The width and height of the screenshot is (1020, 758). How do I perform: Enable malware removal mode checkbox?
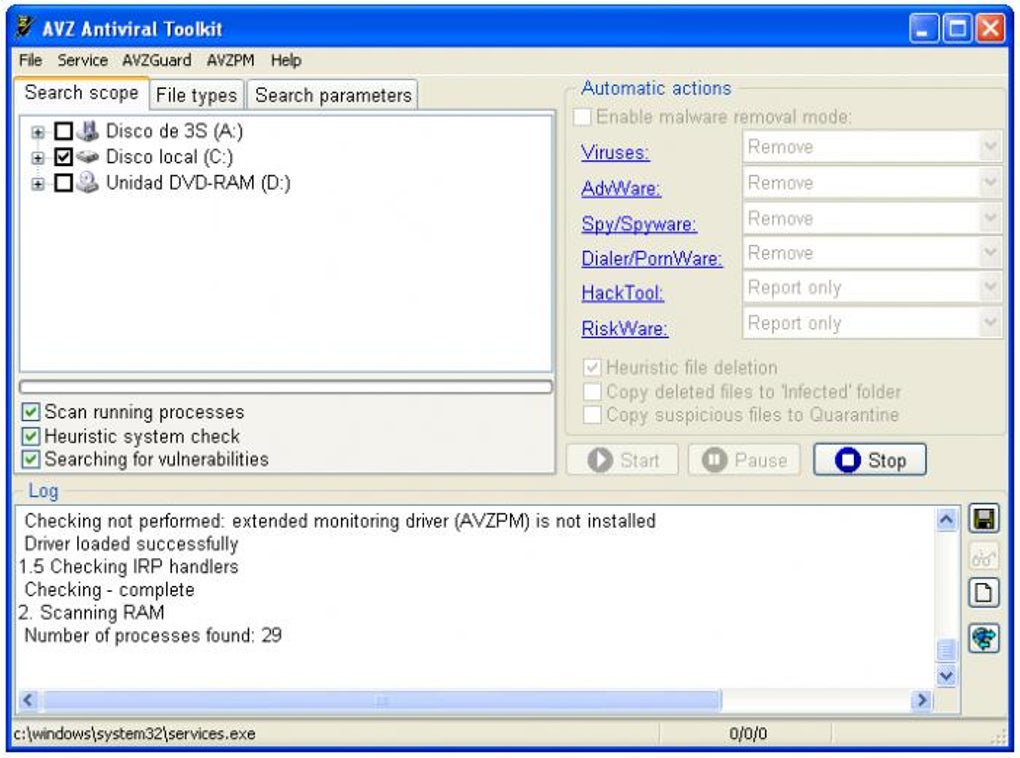[x=582, y=117]
